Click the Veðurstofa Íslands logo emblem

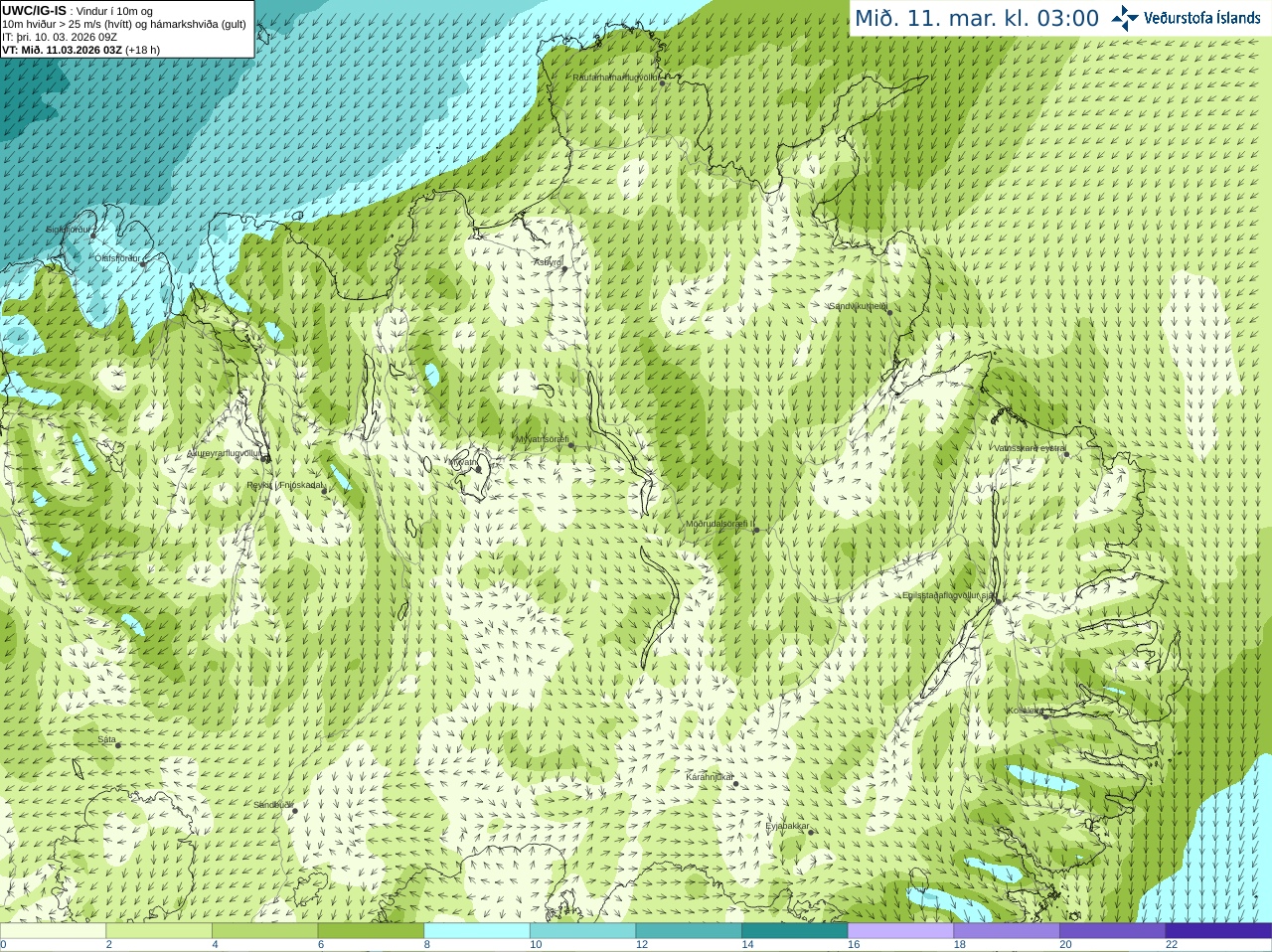point(1125,18)
